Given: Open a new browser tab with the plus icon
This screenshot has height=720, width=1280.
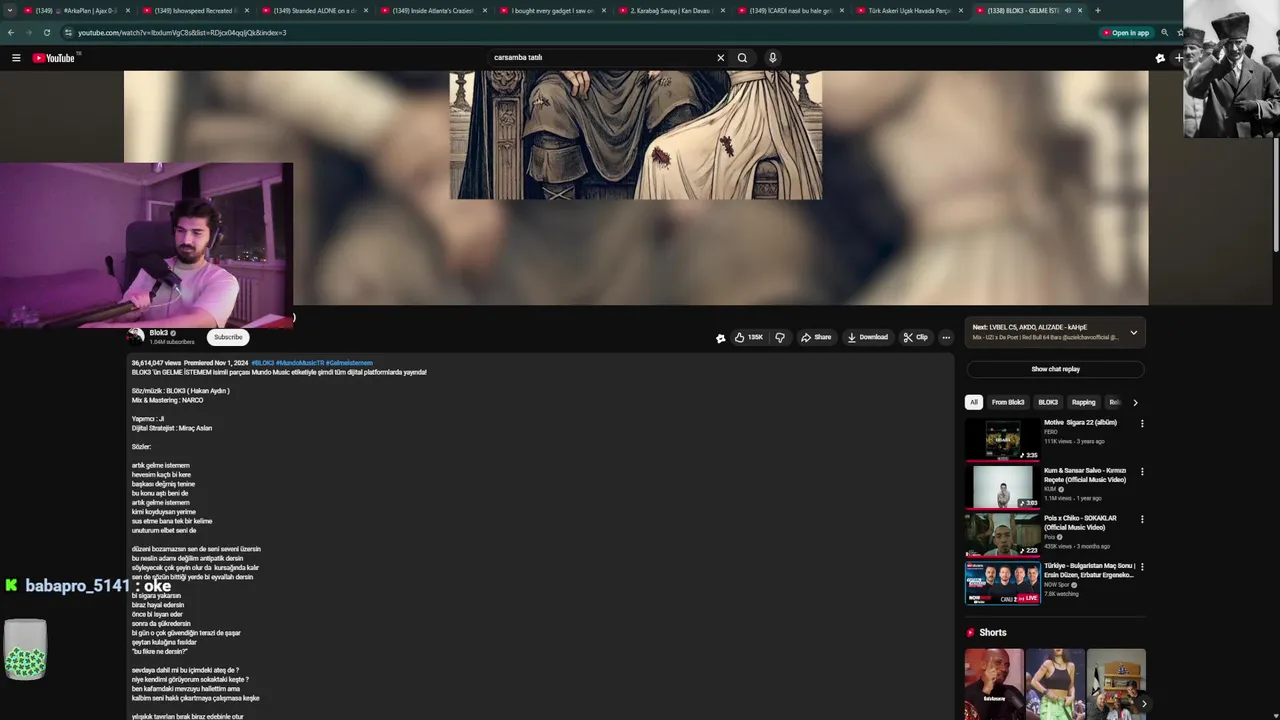Looking at the screenshot, I should pyautogui.click(x=1097, y=11).
